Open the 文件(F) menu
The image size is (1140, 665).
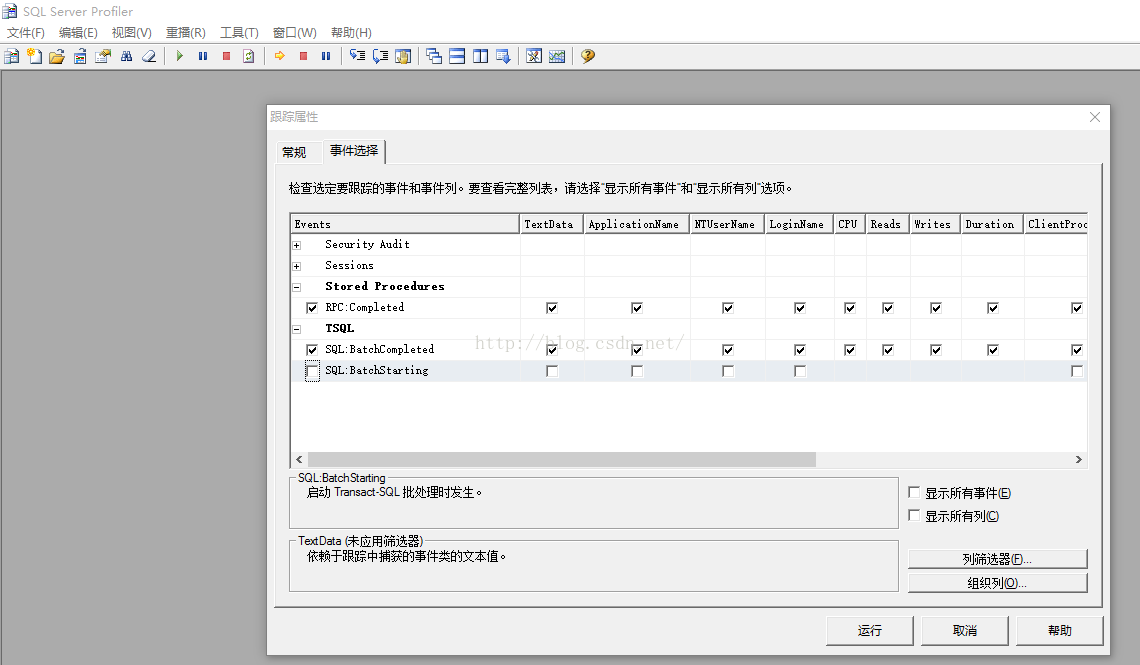(x=25, y=33)
